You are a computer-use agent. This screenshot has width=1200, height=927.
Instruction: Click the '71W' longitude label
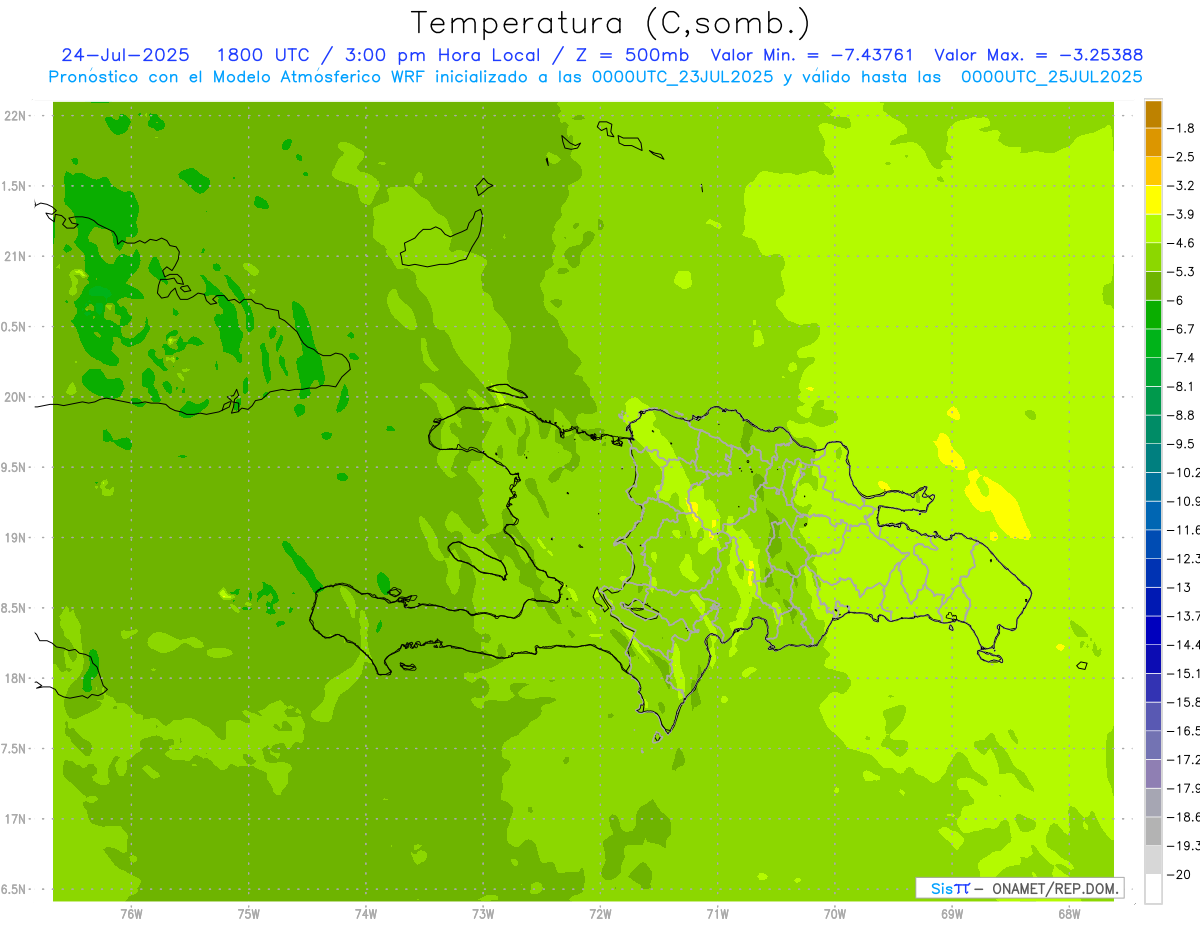(717, 914)
